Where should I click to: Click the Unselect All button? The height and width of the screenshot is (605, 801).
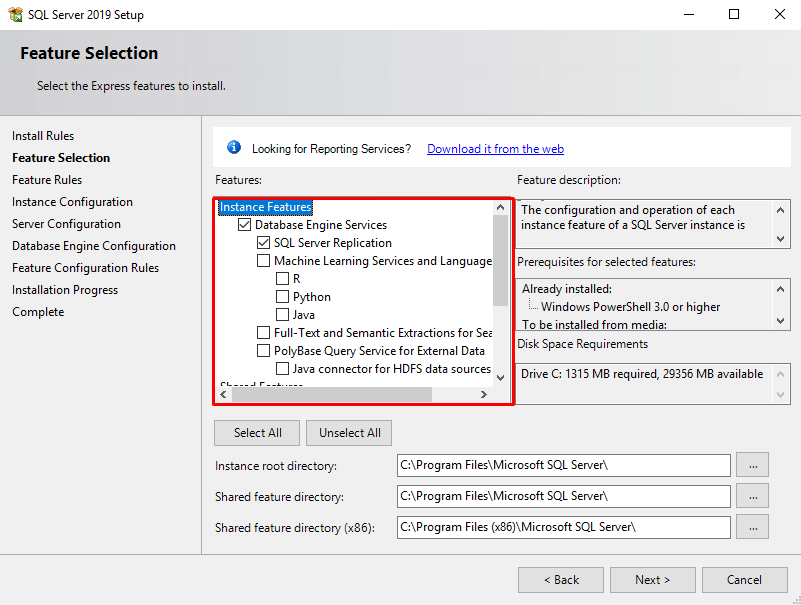(x=349, y=433)
